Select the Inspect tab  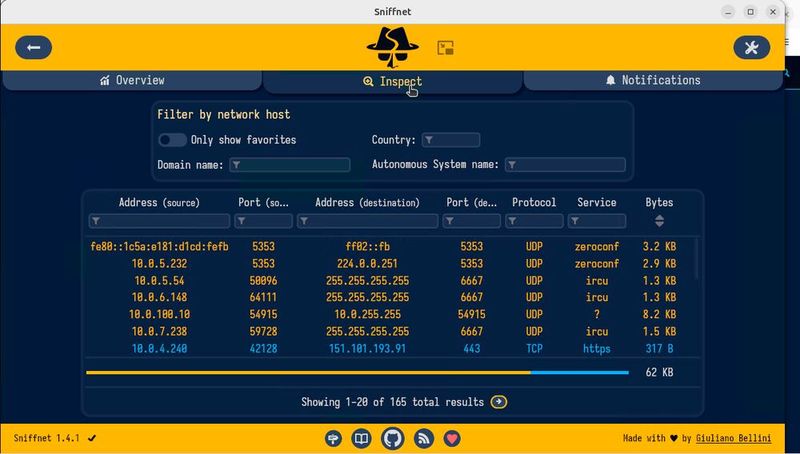point(392,82)
